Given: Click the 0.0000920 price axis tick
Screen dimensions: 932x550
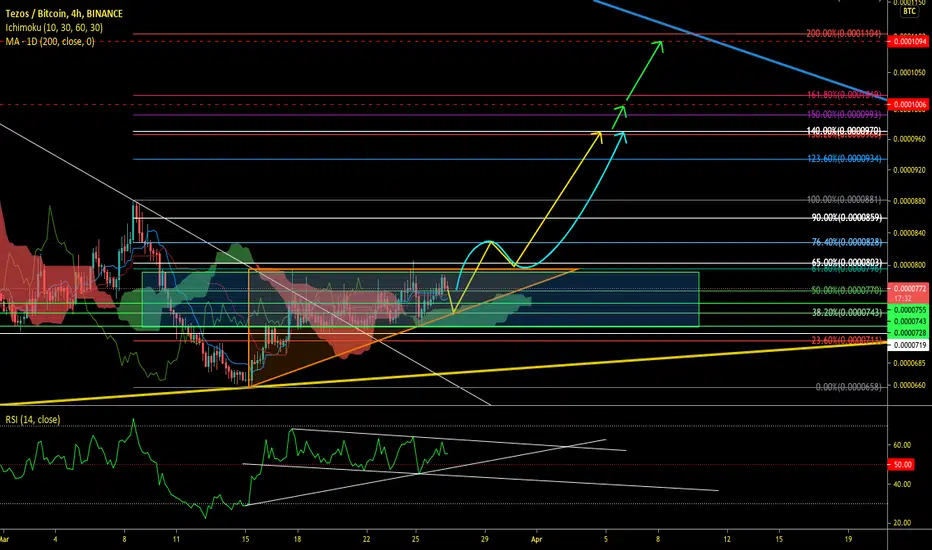Looking at the screenshot, I should point(909,170).
